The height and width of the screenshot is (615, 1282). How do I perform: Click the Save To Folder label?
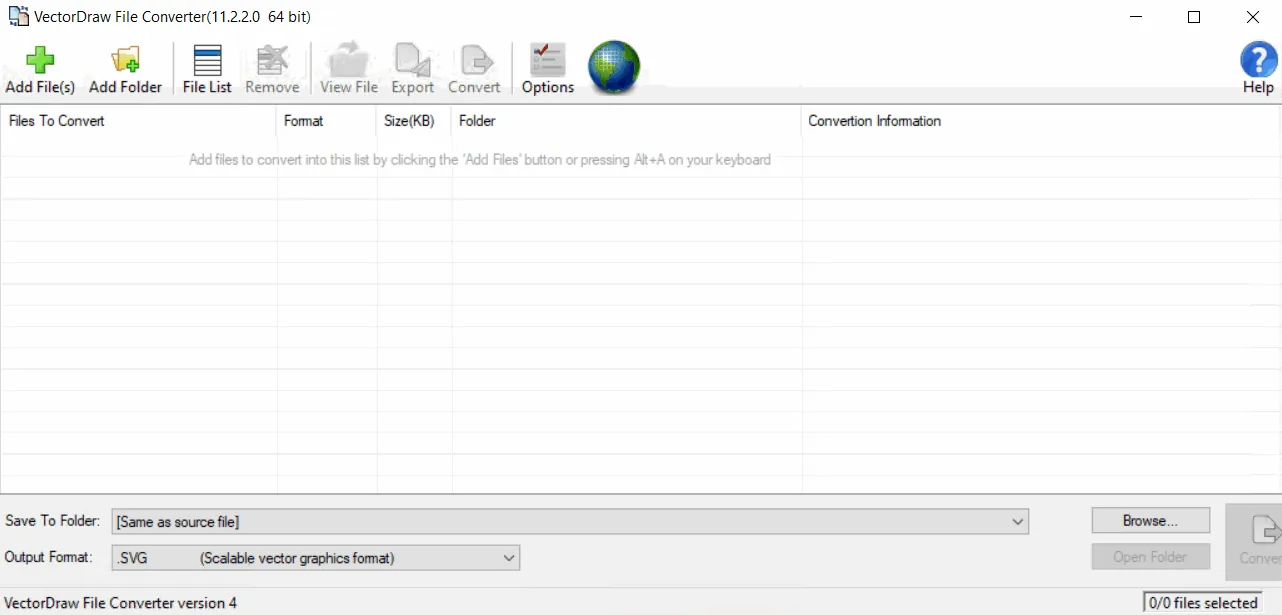point(53,521)
